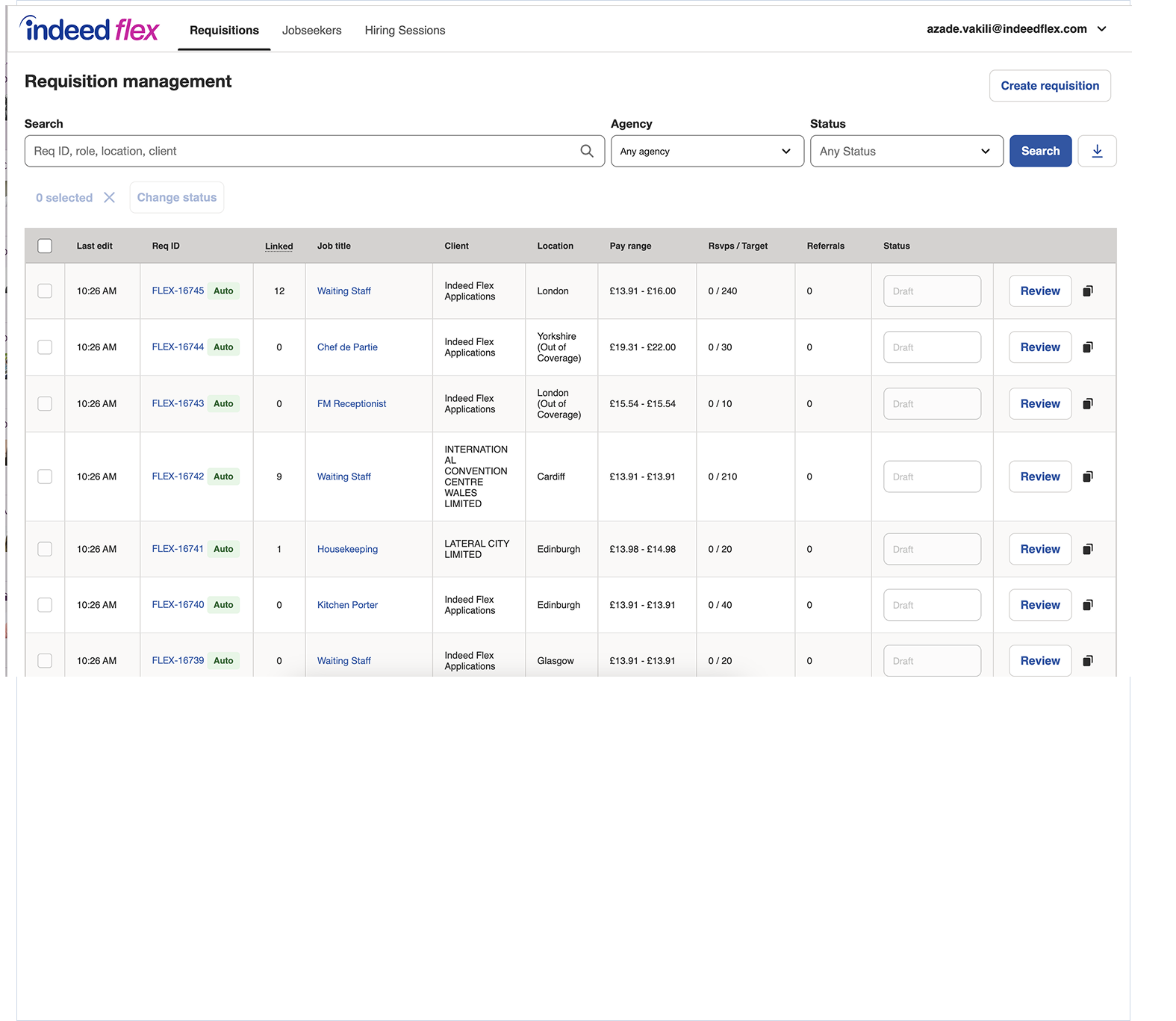
Task: Select the Kitchen Porter row checkbox
Action: pyautogui.click(x=45, y=605)
